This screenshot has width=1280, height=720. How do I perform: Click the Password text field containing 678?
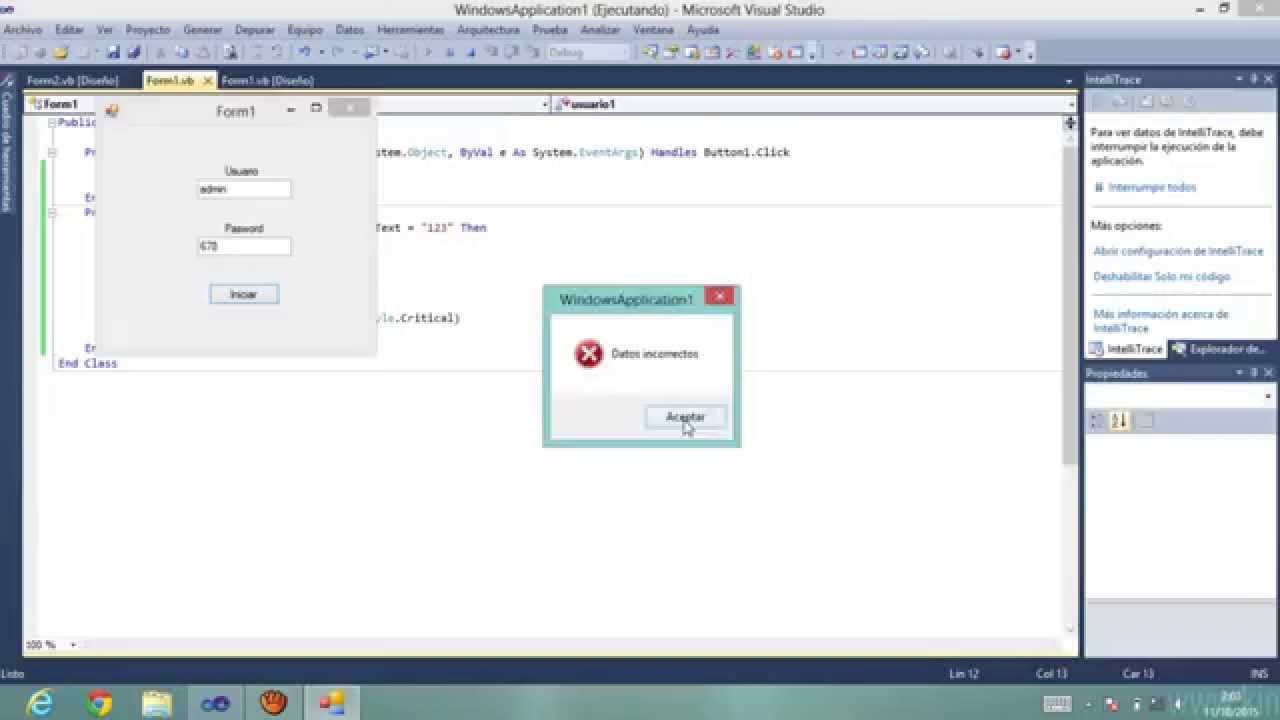pos(244,246)
